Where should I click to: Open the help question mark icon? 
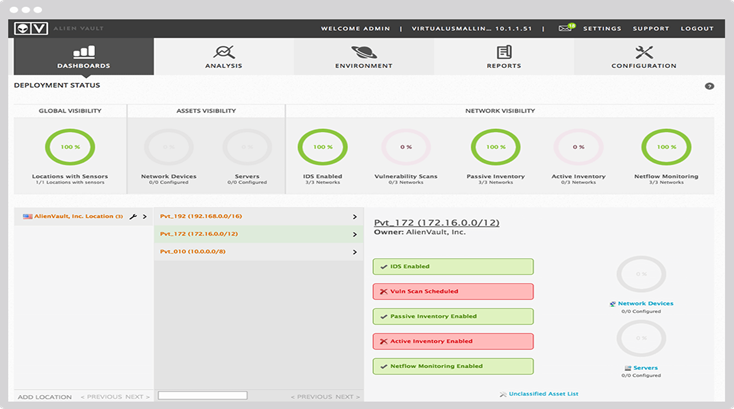(709, 86)
